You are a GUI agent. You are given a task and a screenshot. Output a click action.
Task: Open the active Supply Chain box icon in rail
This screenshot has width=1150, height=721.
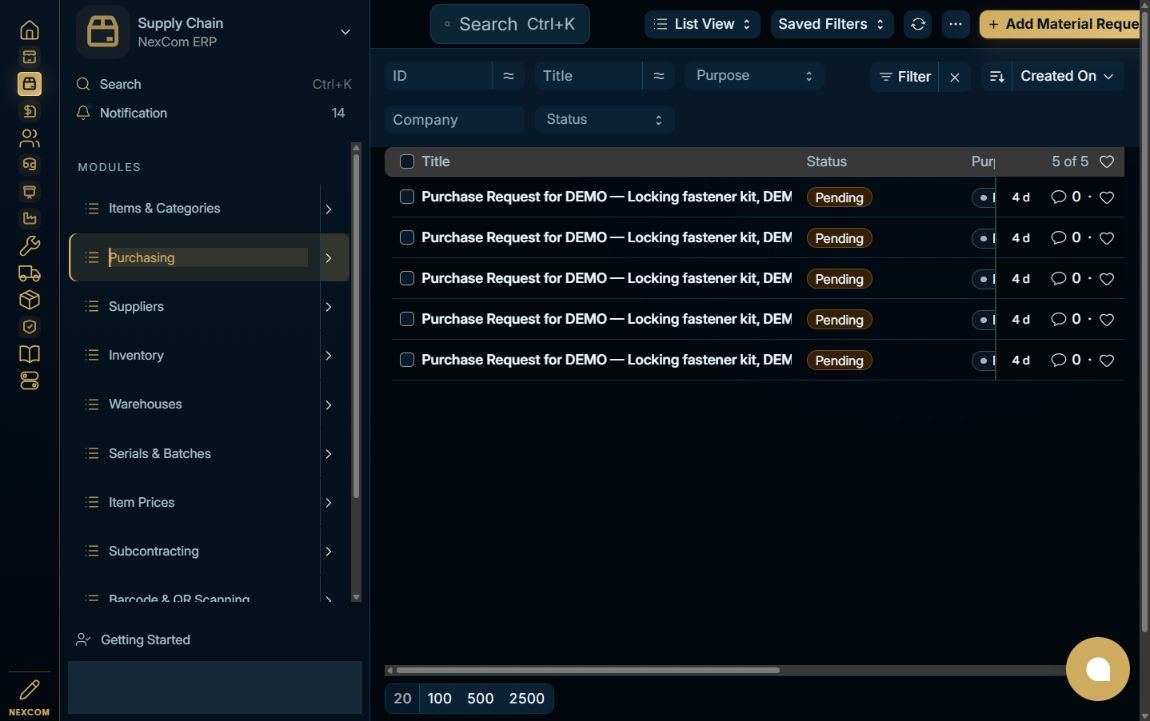click(29, 84)
